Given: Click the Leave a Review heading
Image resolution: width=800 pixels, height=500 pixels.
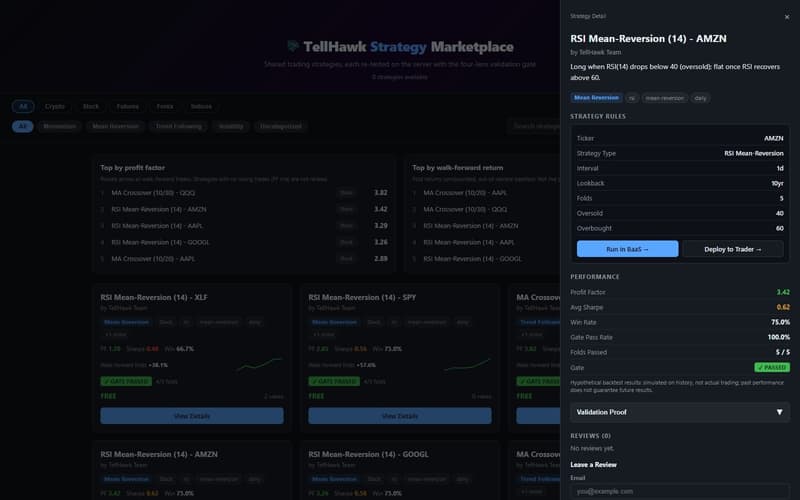Looking at the screenshot, I should 593,465.
